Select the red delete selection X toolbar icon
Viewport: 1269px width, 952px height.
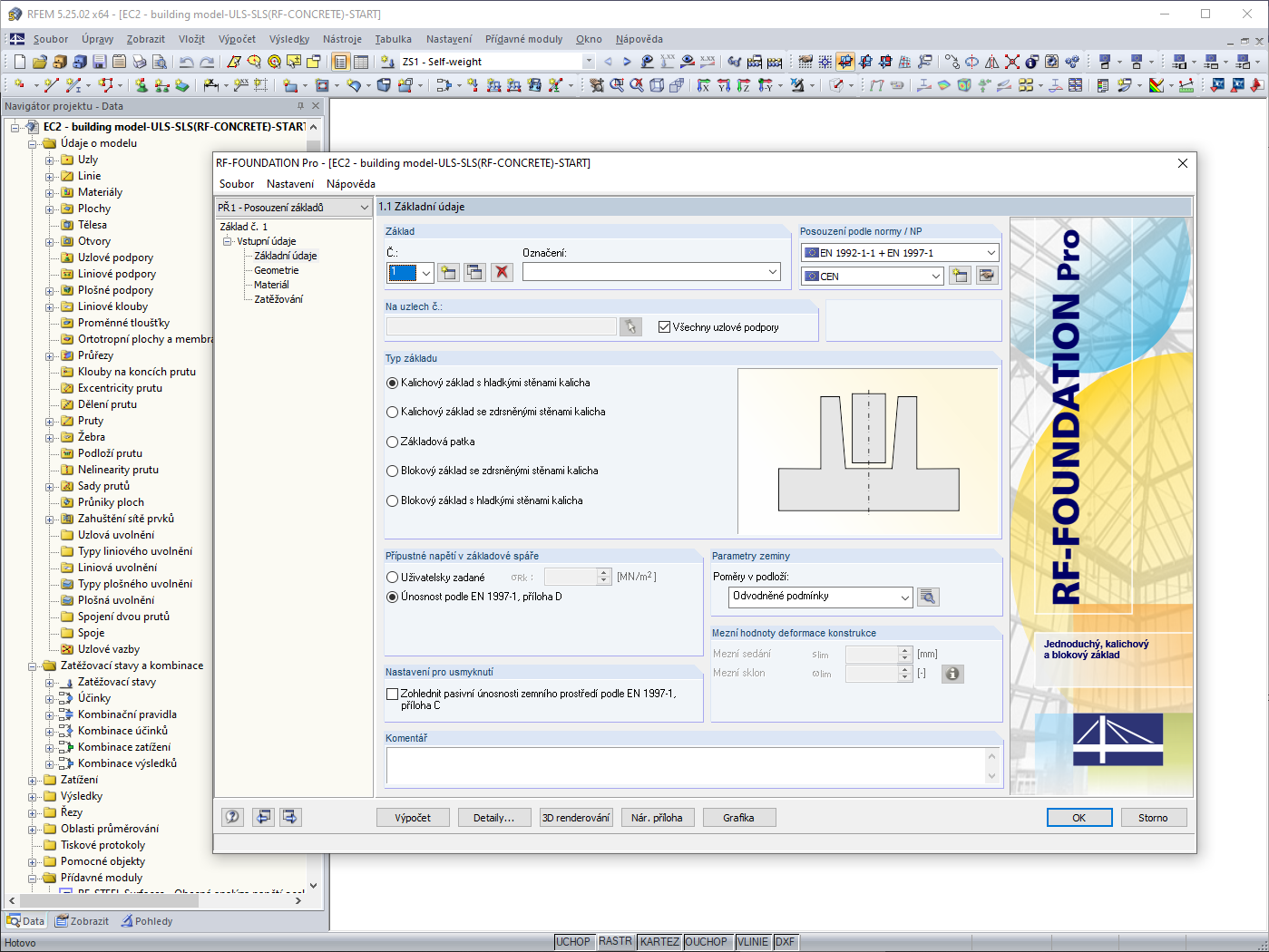coord(1012,62)
